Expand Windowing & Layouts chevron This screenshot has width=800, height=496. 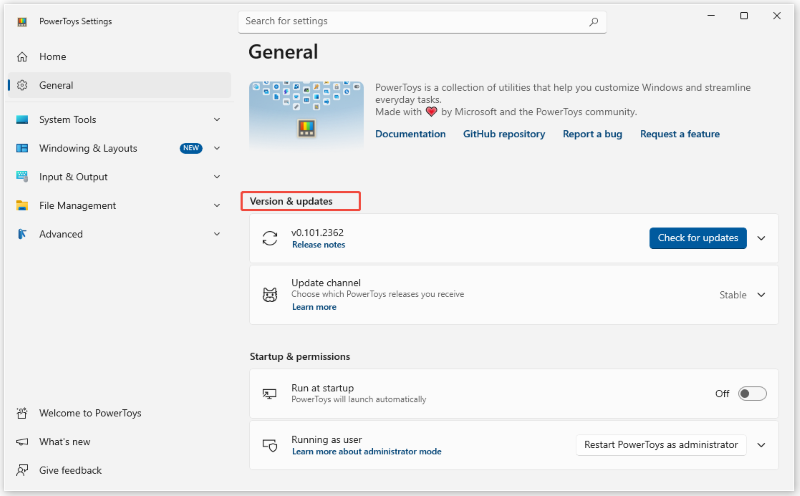(x=217, y=148)
